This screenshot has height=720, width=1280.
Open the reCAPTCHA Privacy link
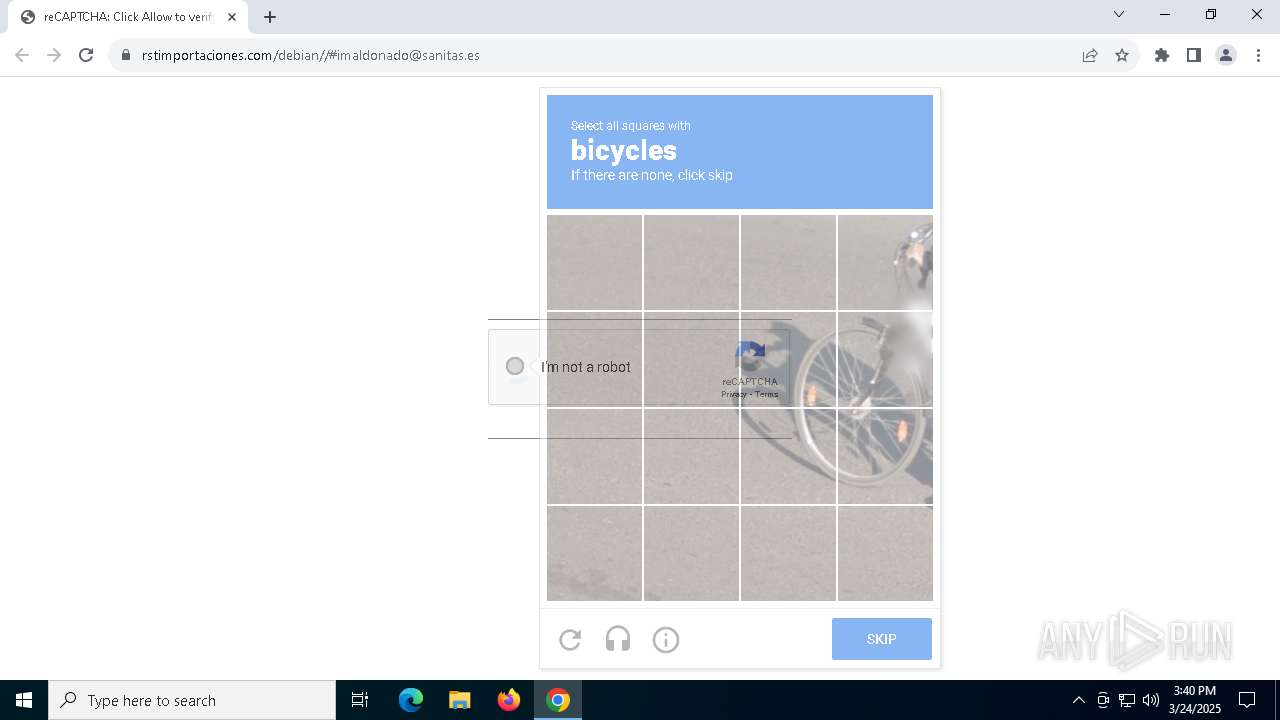(734, 394)
